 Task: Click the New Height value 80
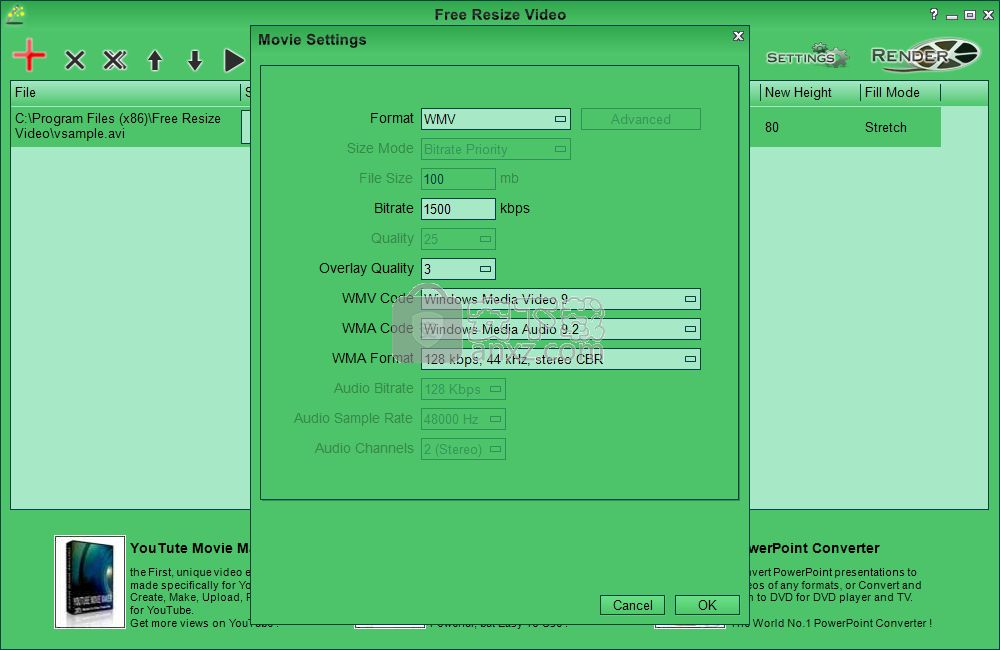772,128
